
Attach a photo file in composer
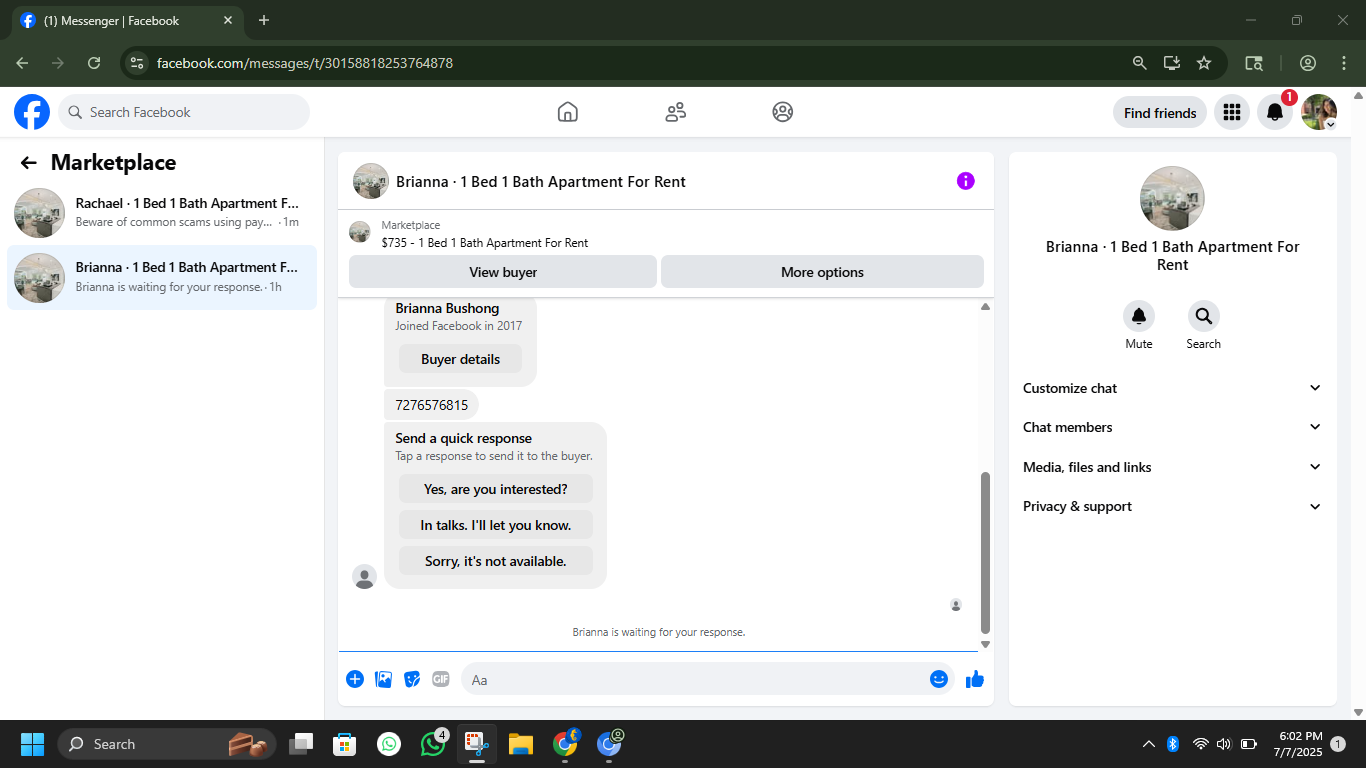[x=383, y=679]
